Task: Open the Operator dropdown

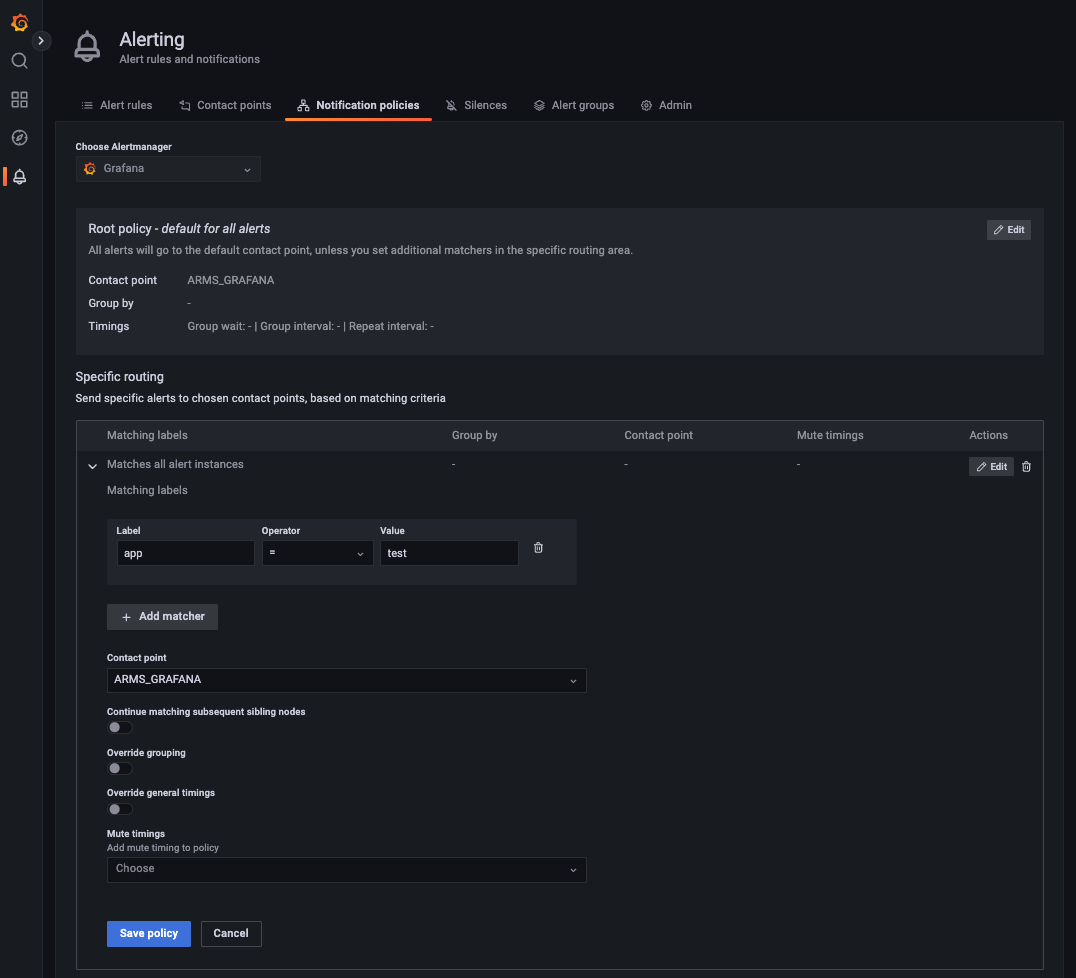Action: (x=317, y=553)
